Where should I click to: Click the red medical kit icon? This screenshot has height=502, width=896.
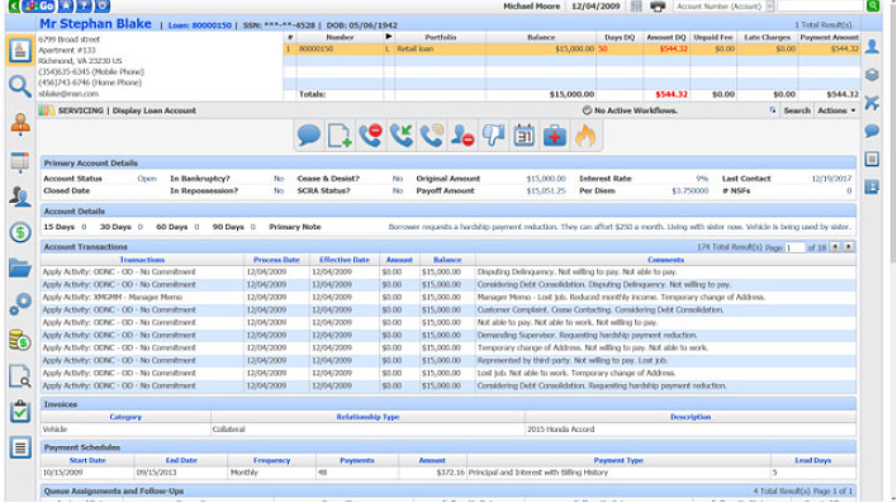pyautogui.click(x=555, y=135)
